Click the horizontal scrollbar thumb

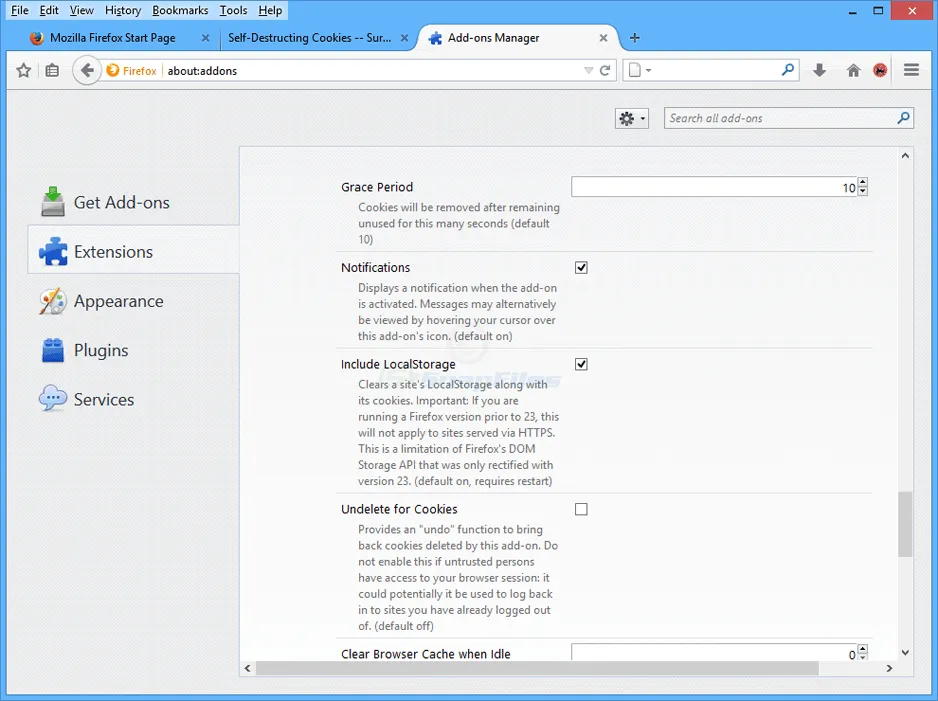(x=537, y=668)
